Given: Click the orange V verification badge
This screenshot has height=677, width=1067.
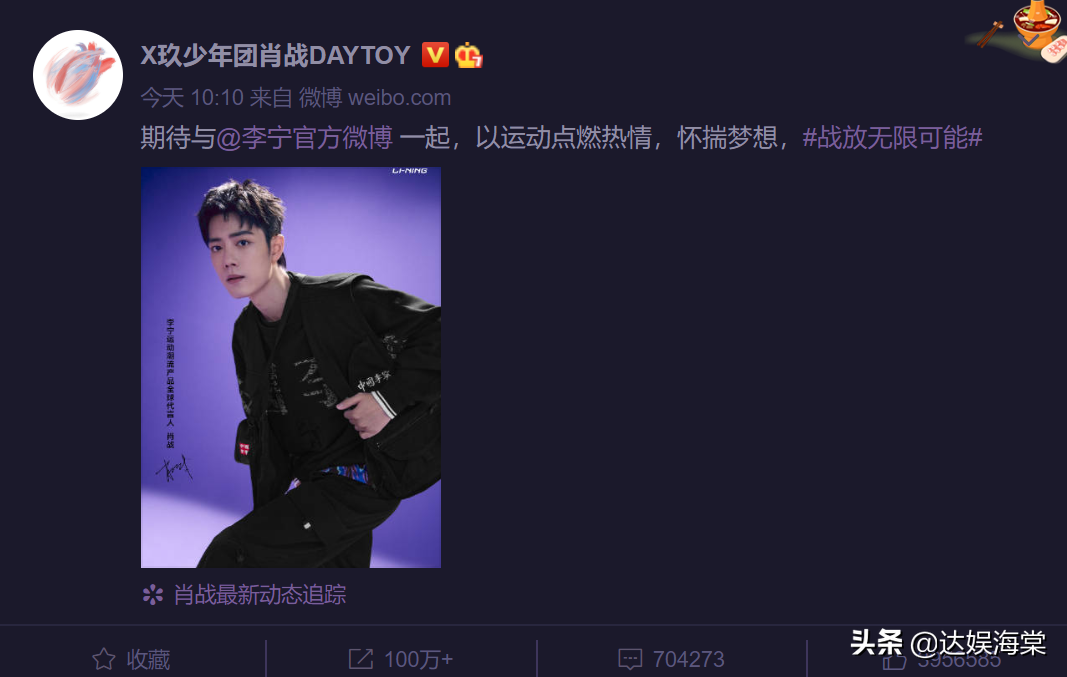Looking at the screenshot, I should click(x=435, y=54).
